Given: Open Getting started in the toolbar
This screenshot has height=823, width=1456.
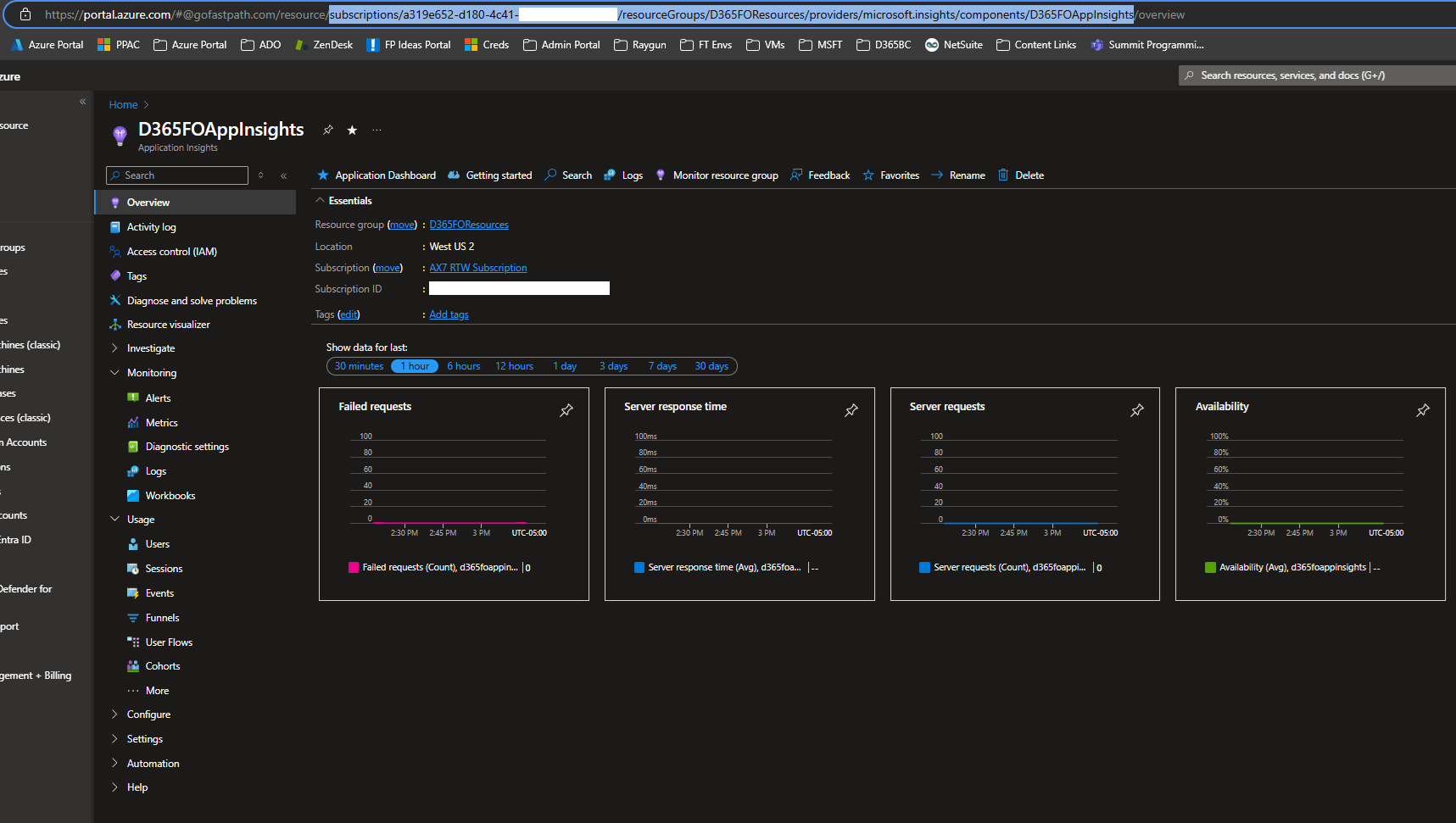Looking at the screenshot, I should coord(490,175).
